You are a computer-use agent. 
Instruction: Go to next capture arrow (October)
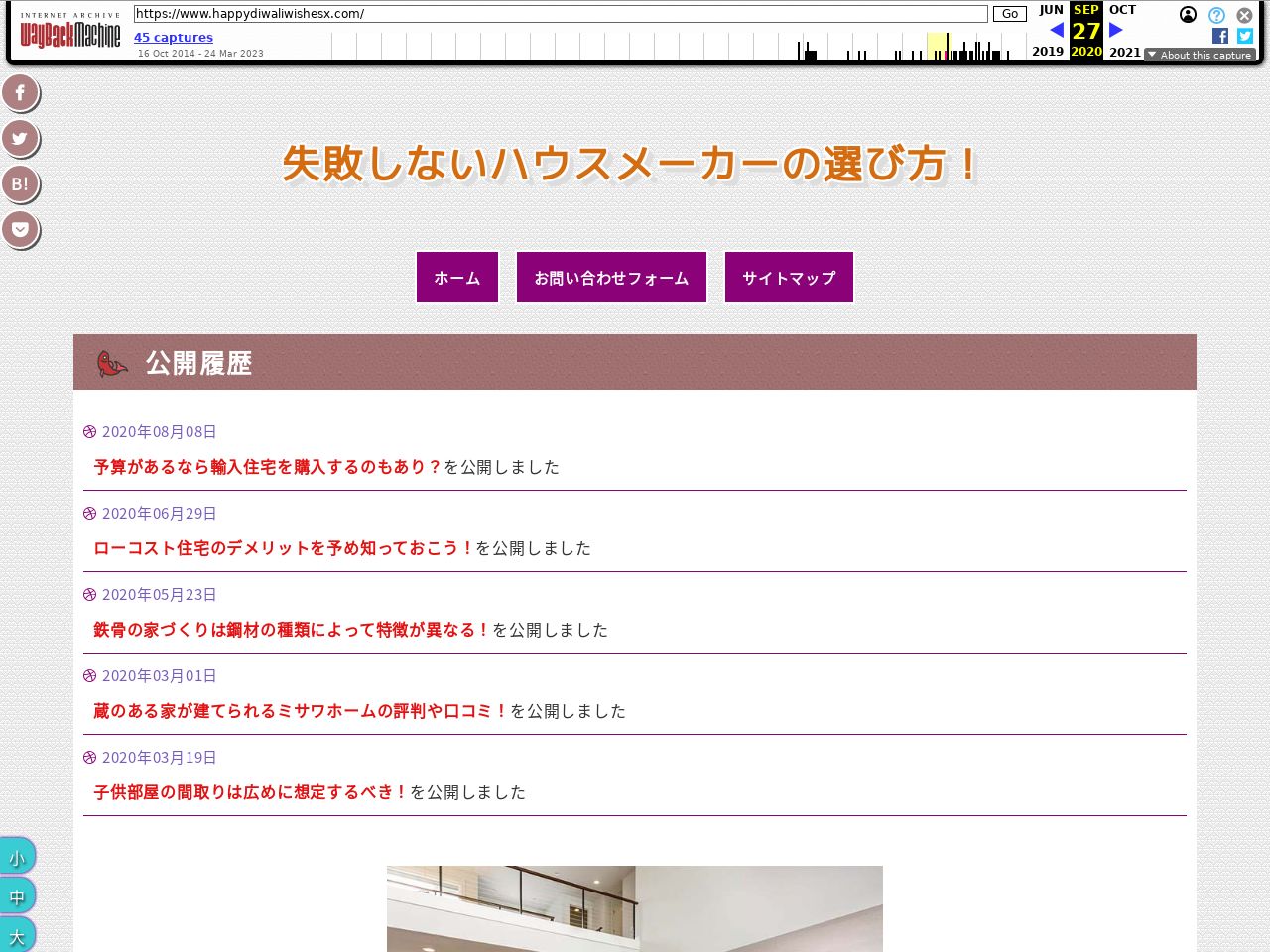[x=1116, y=30]
